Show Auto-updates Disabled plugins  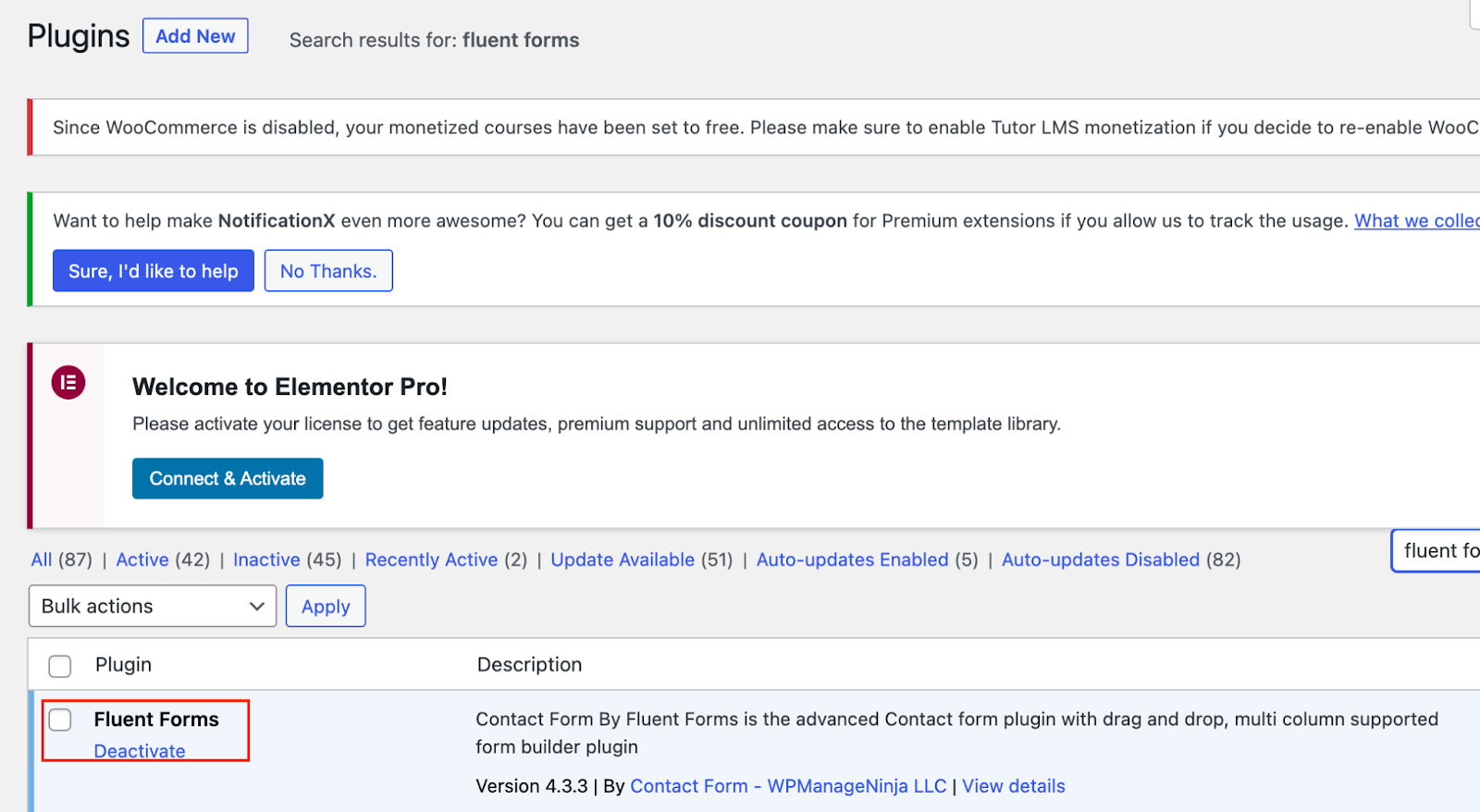pos(1100,560)
